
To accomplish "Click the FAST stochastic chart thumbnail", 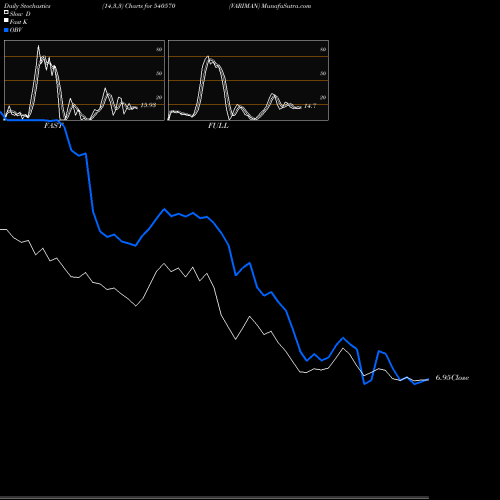I will [x=84, y=80].
